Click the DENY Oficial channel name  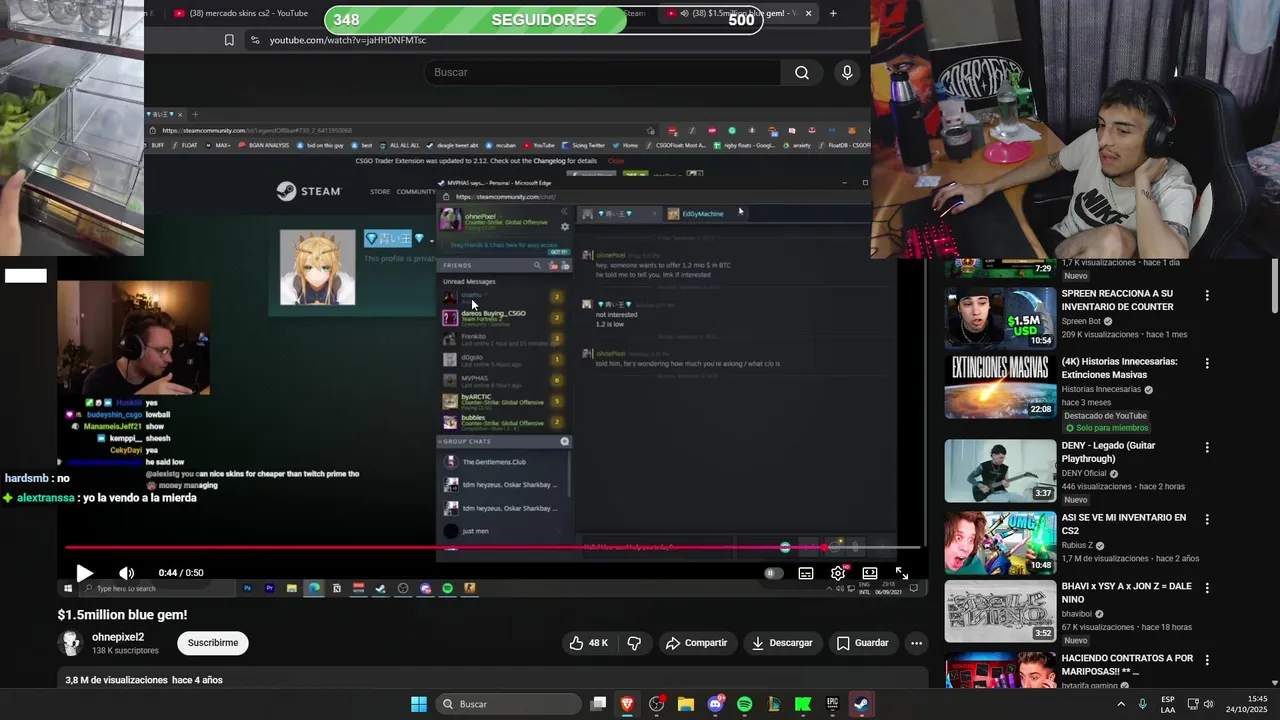[x=1085, y=473]
